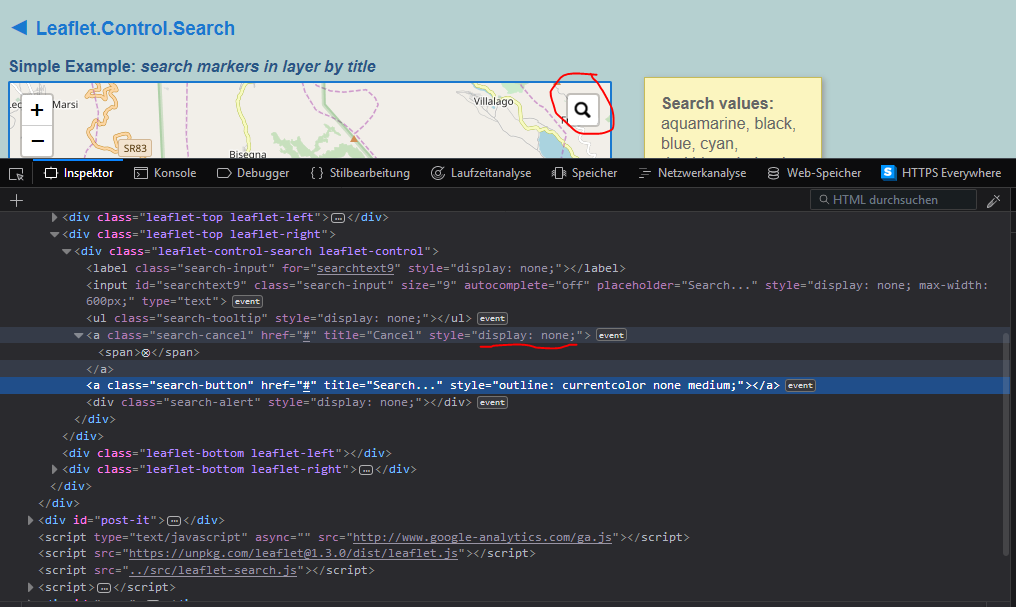
Task: Switch to the Konsole tab
Action: (165, 173)
